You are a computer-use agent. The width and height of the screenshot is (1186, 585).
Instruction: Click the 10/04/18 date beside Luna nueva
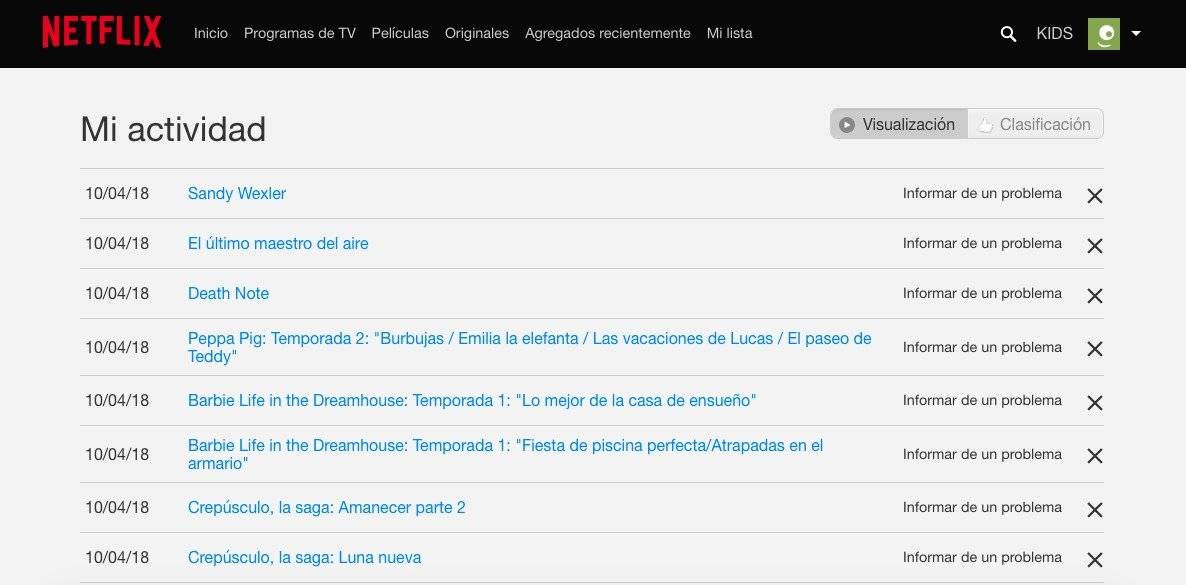(x=117, y=558)
